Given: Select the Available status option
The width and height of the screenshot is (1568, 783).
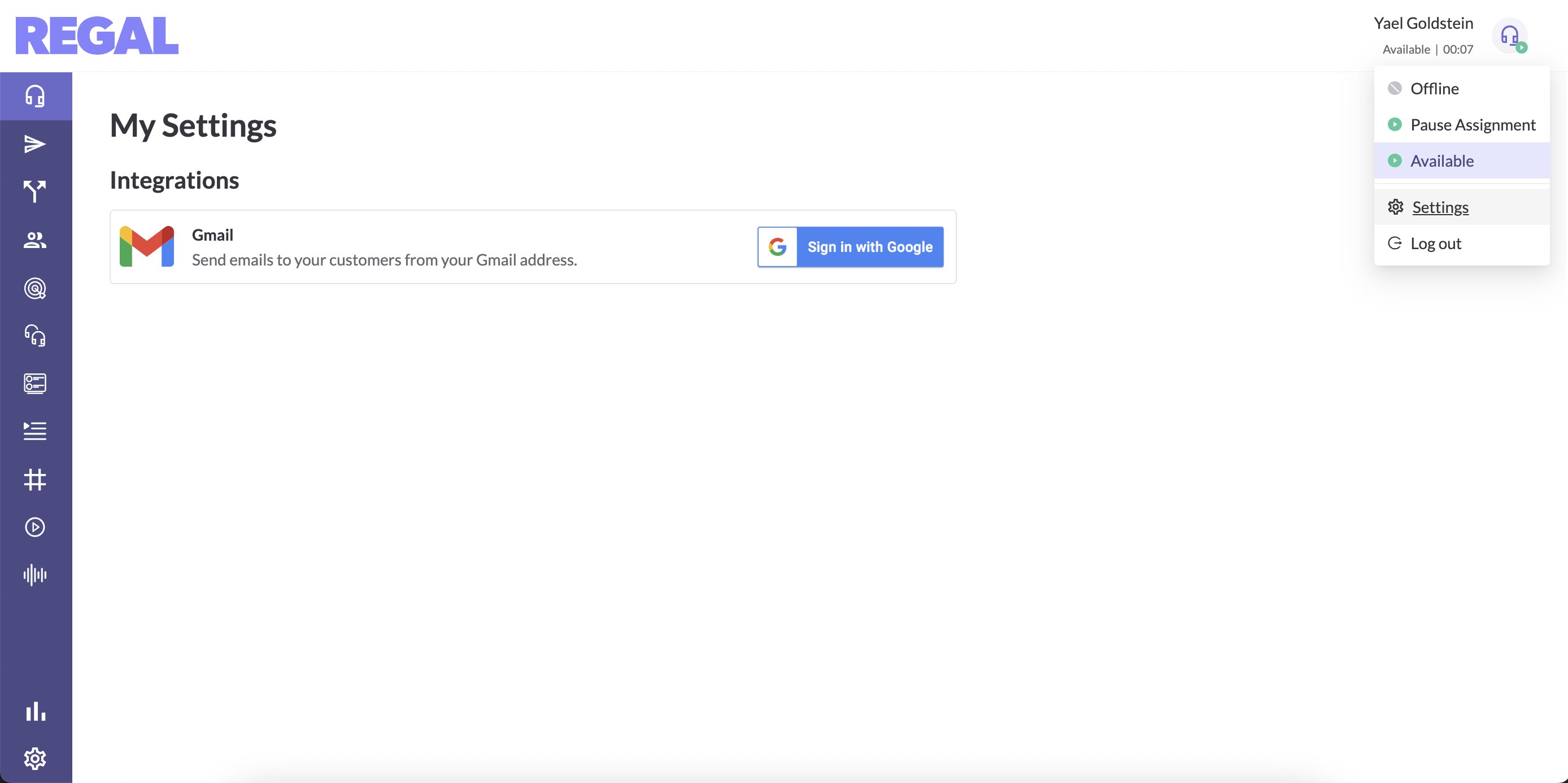Looking at the screenshot, I should [1441, 161].
